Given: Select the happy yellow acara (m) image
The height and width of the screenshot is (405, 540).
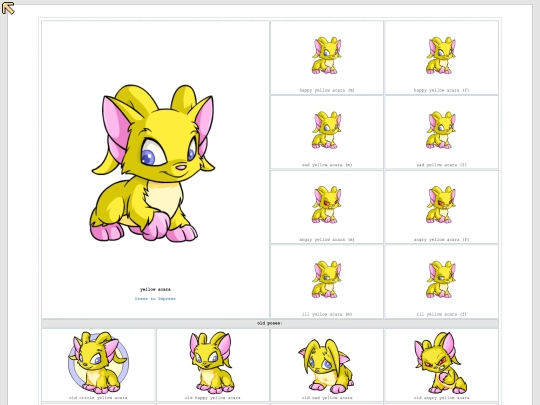Looking at the screenshot, I should (x=326, y=55).
